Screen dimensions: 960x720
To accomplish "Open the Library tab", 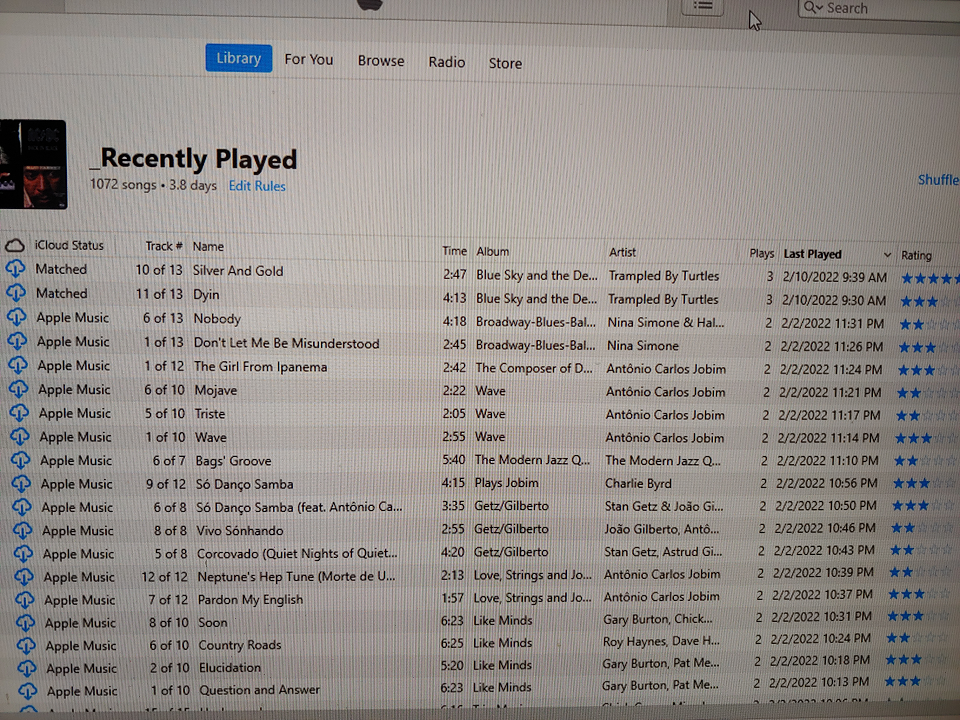I will click(239, 58).
